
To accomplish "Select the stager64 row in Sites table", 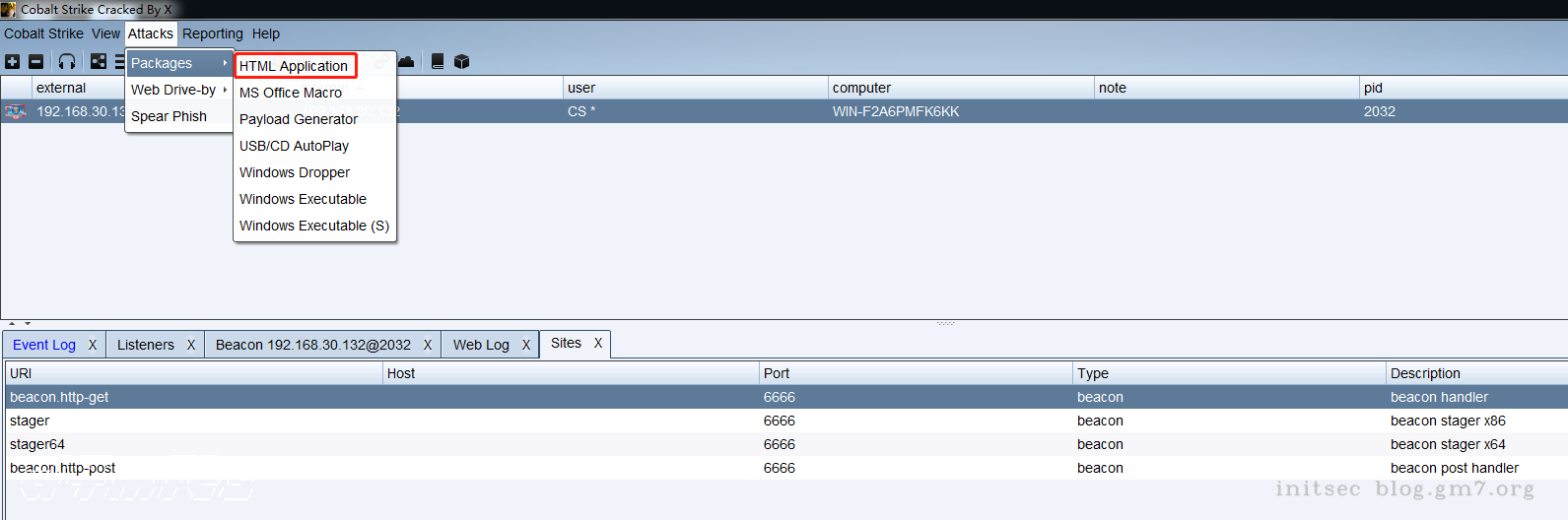I will click(37, 444).
